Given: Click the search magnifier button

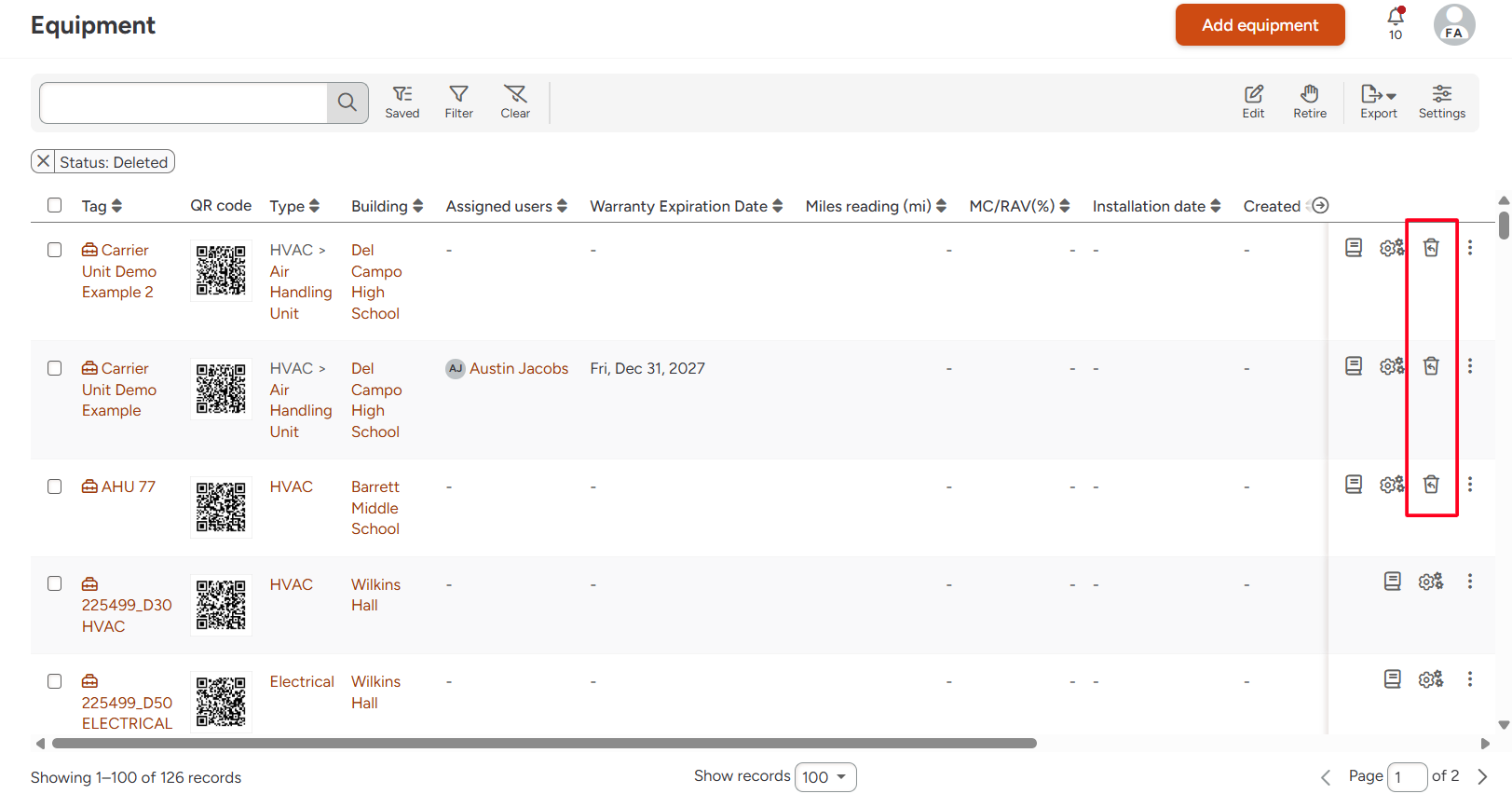Looking at the screenshot, I should [347, 103].
